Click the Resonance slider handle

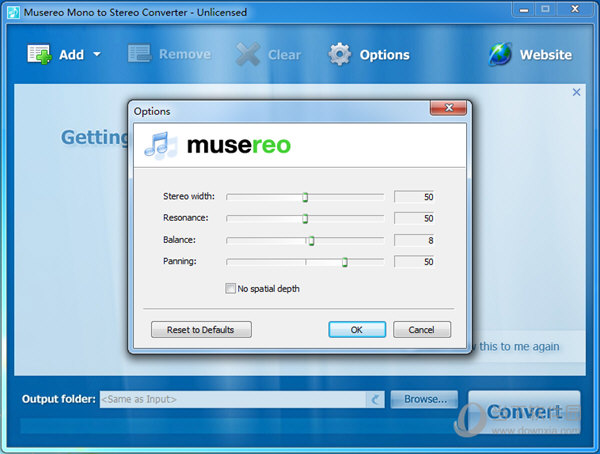click(x=305, y=219)
